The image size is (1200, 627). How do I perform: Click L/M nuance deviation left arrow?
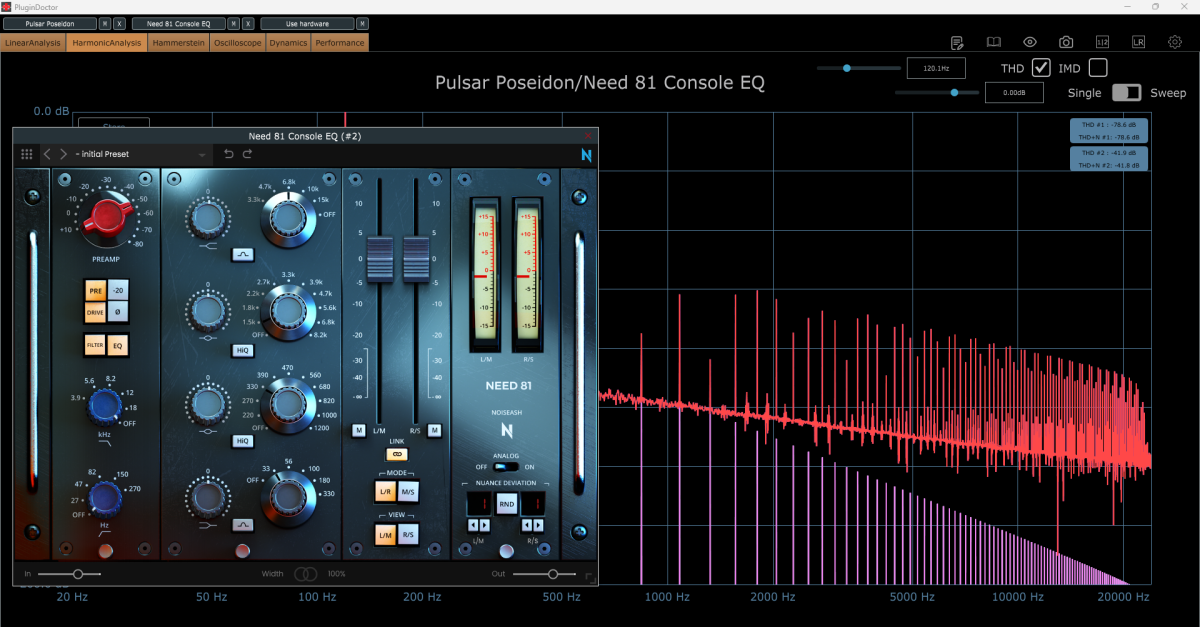tap(473, 525)
